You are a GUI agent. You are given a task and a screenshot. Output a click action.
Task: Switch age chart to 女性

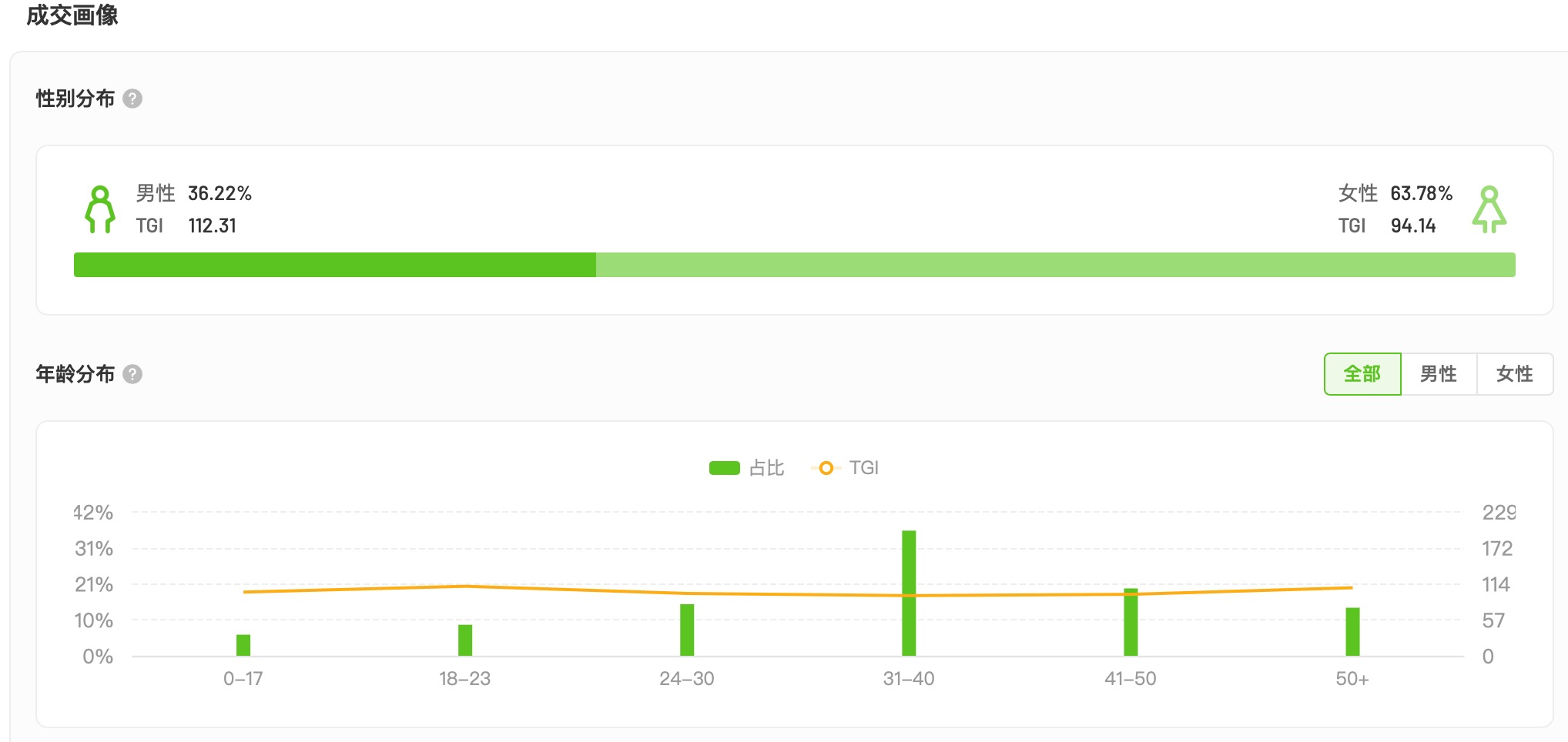pos(1514,374)
